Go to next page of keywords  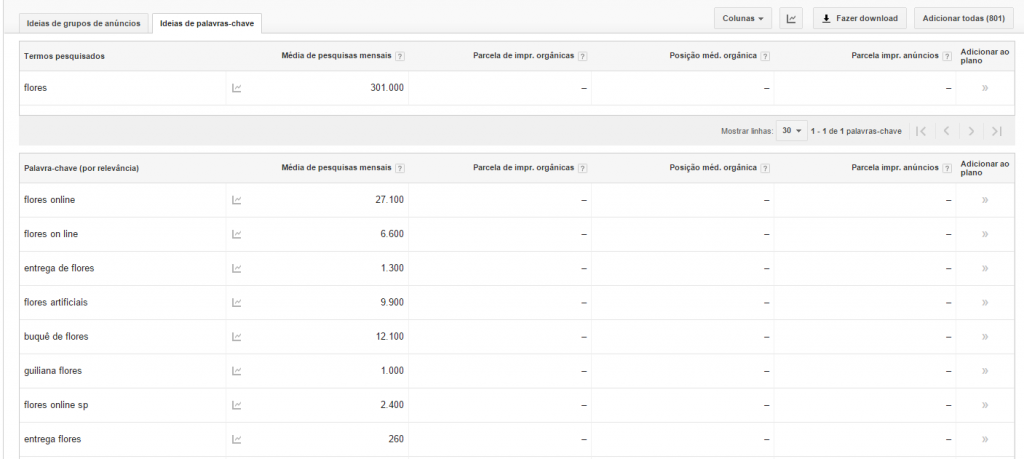pos(970,131)
